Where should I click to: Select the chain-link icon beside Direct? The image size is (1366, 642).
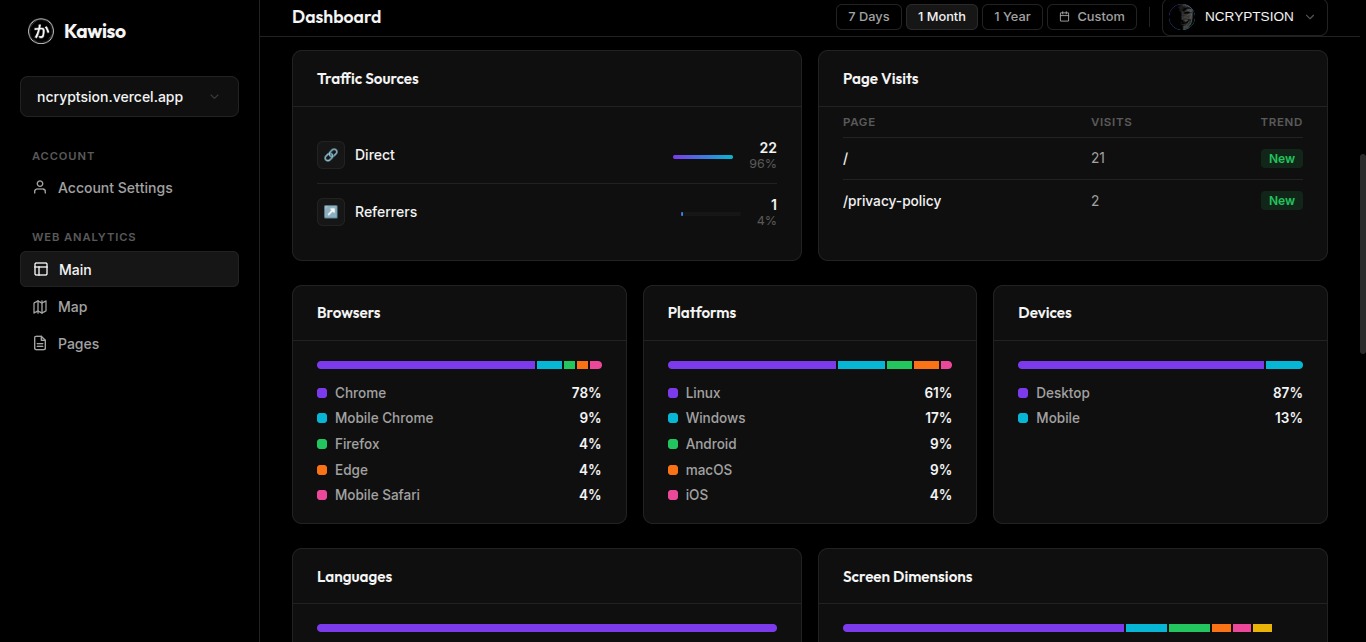click(x=330, y=154)
